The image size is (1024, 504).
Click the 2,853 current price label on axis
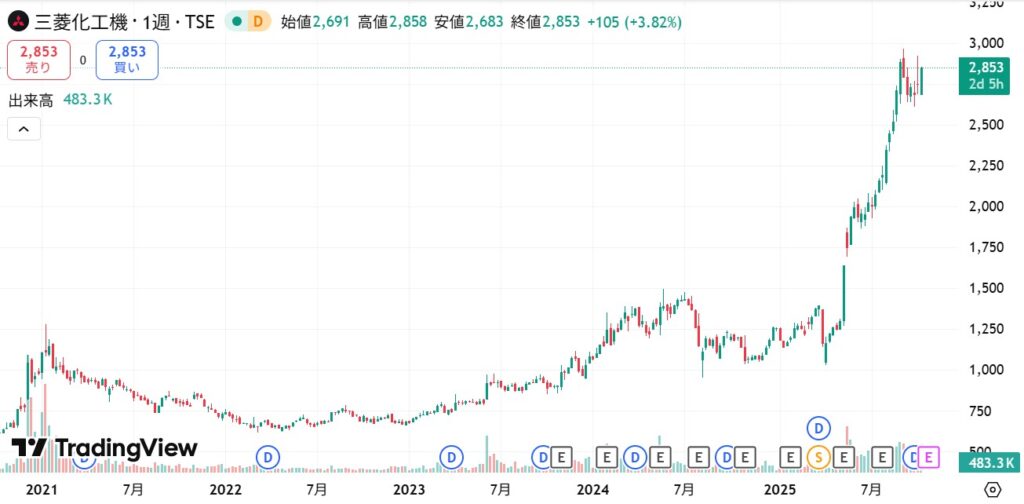pos(987,67)
